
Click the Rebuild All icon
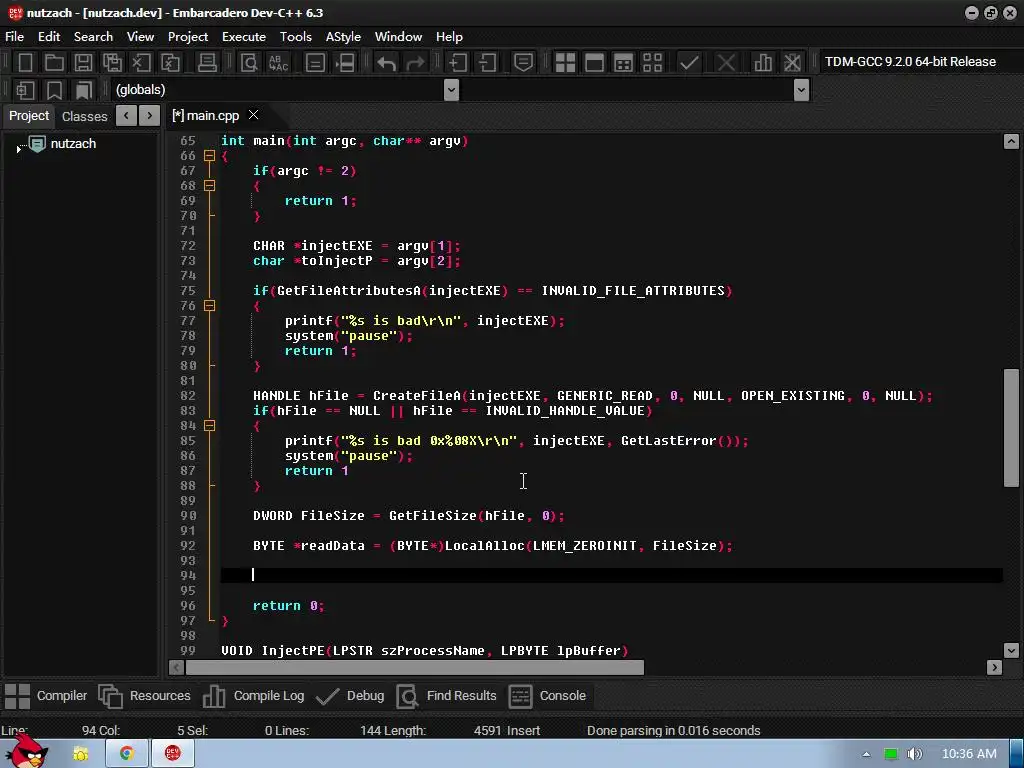pos(652,63)
